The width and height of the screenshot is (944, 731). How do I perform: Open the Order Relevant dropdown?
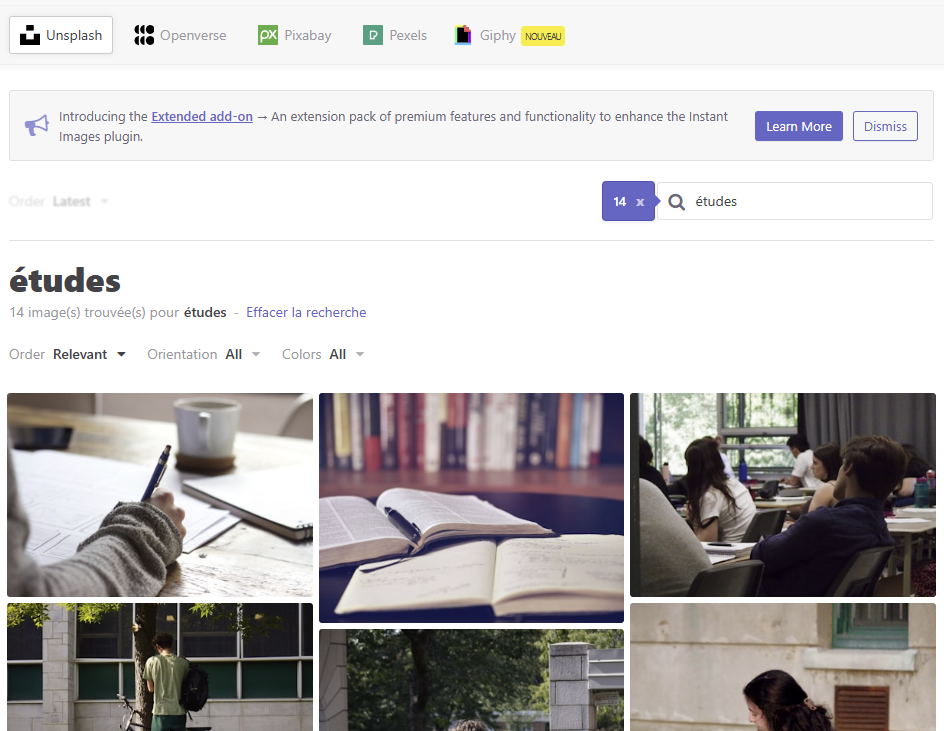(x=90, y=354)
